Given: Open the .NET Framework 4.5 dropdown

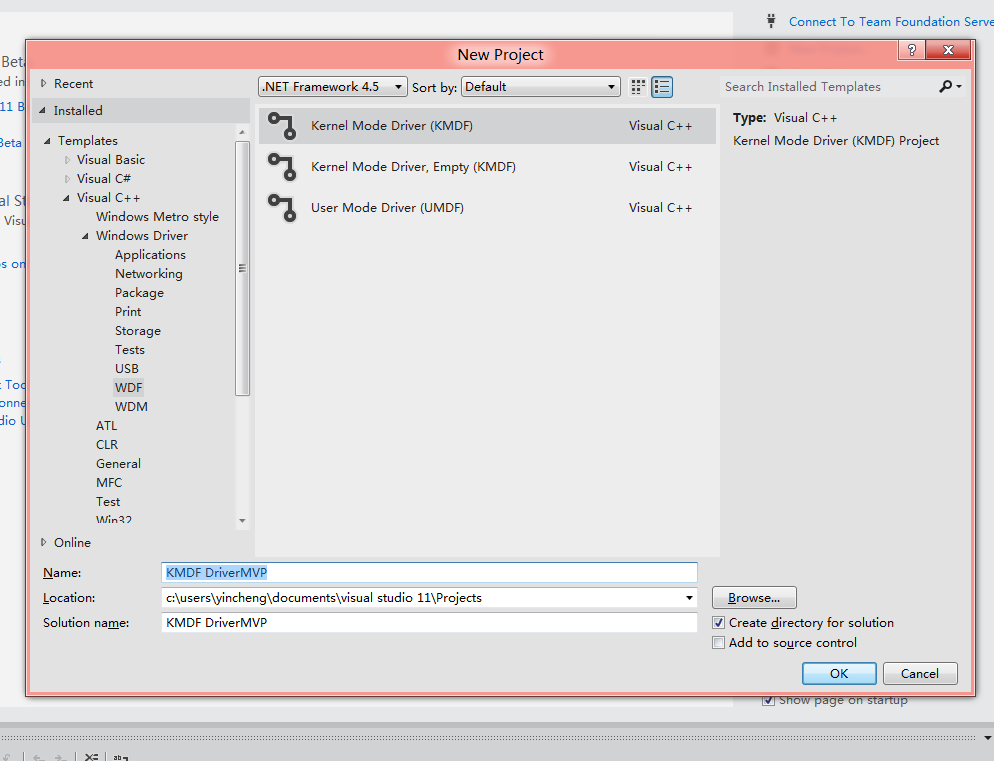Looking at the screenshot, I should tap(397, 86).
